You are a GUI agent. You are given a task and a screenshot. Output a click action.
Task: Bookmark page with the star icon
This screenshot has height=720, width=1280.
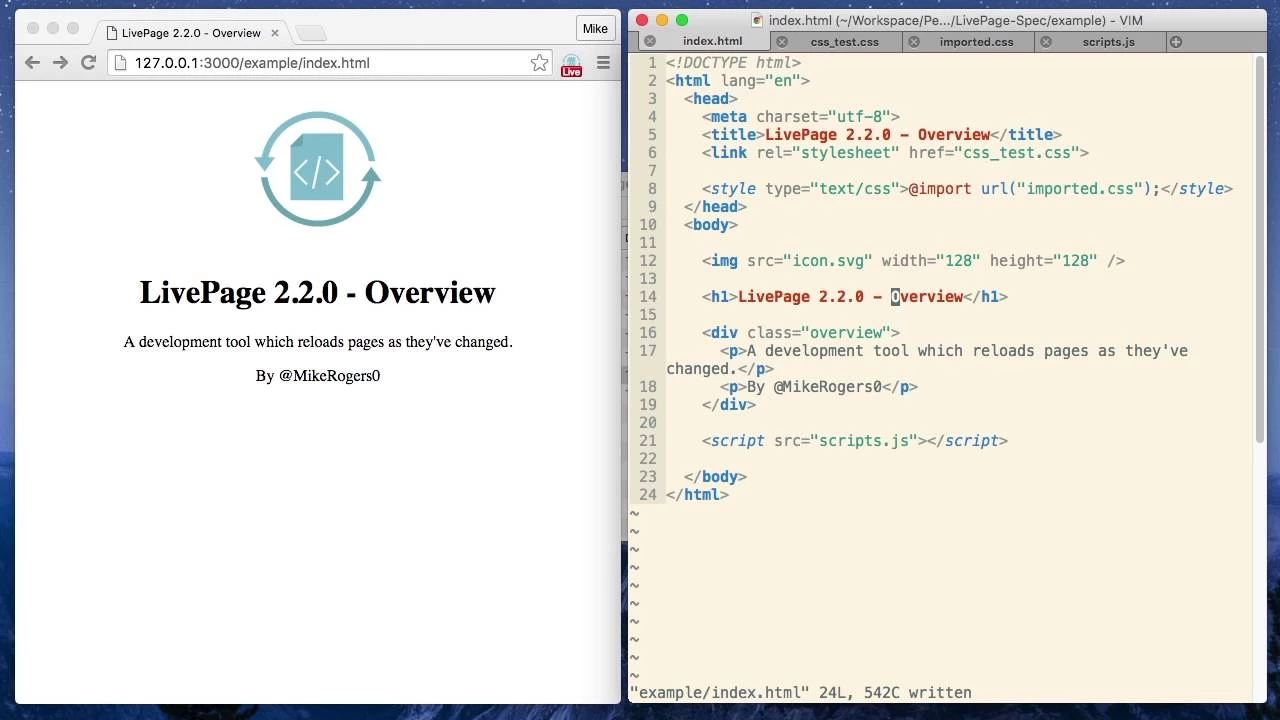click(x=539, y=63)
